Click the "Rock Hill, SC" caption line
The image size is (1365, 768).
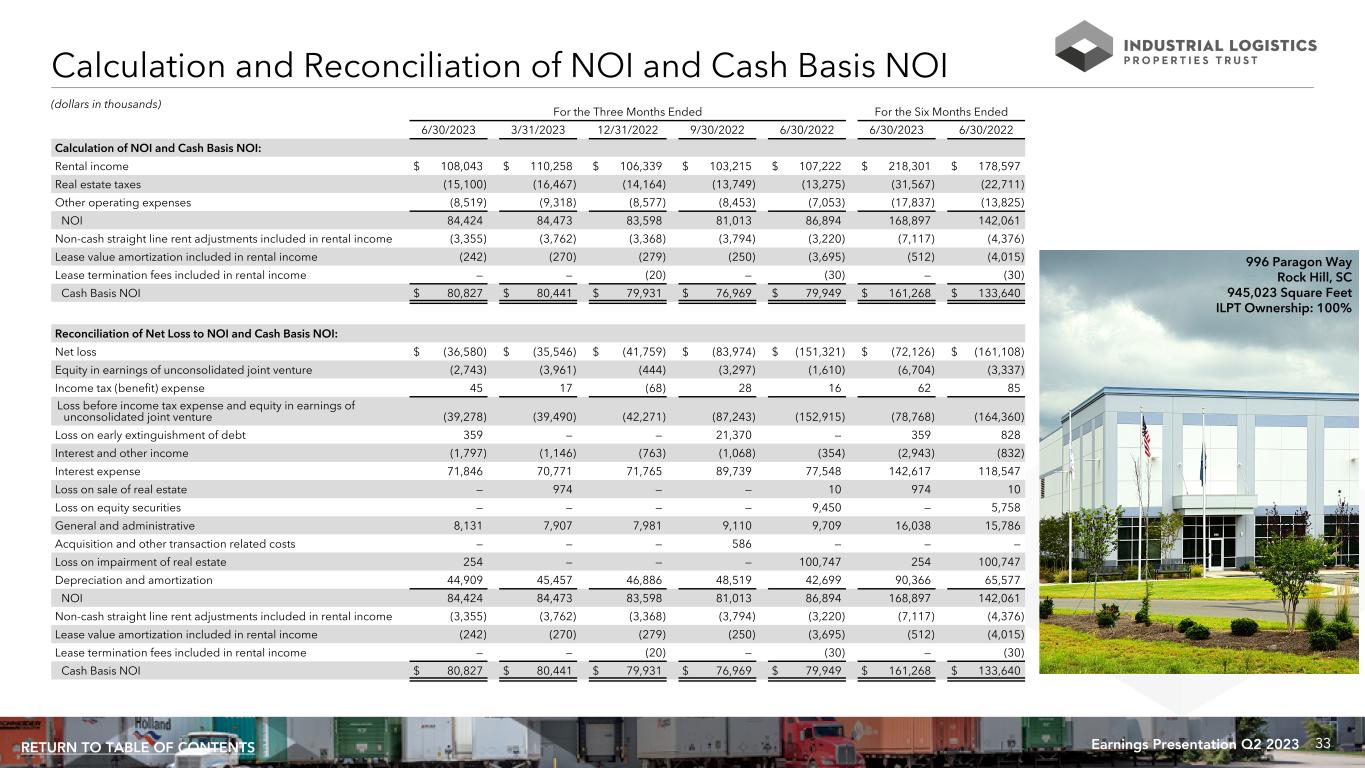[x=1313, y=276]
